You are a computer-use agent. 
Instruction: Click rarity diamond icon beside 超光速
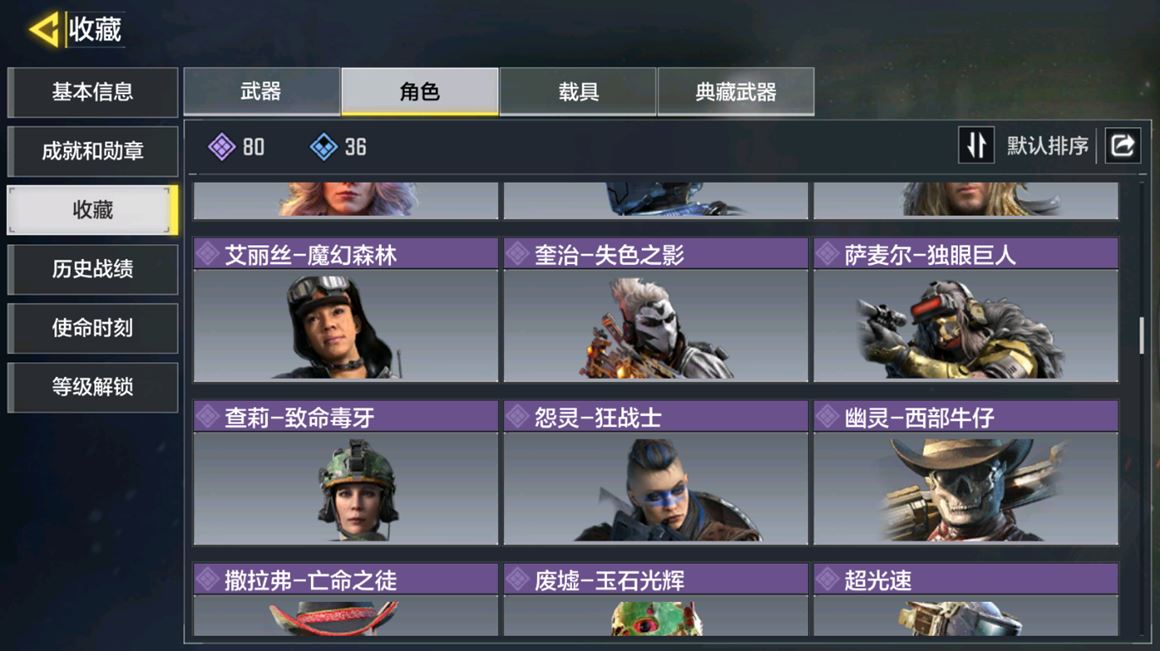pos(828,580)
